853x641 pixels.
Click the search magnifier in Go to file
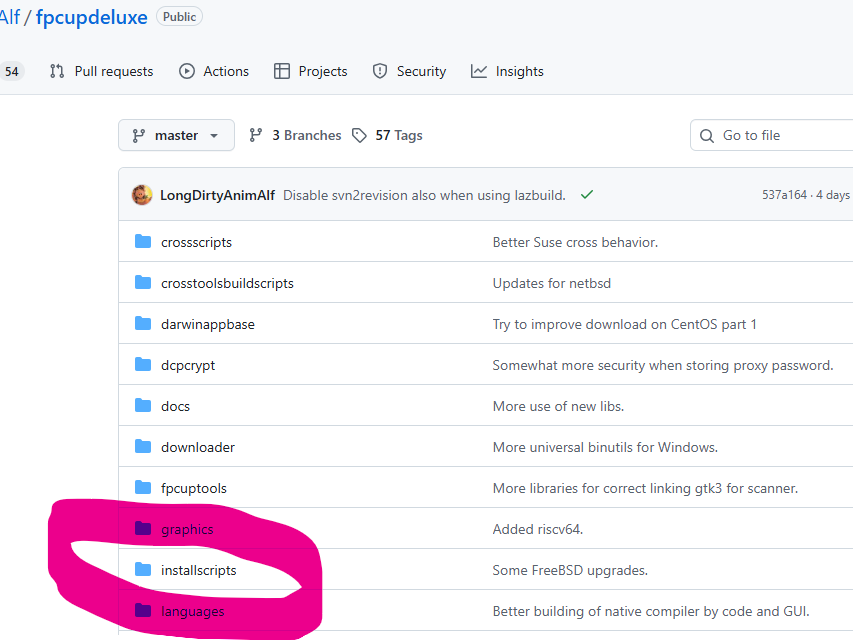click(x=707, y=134)
